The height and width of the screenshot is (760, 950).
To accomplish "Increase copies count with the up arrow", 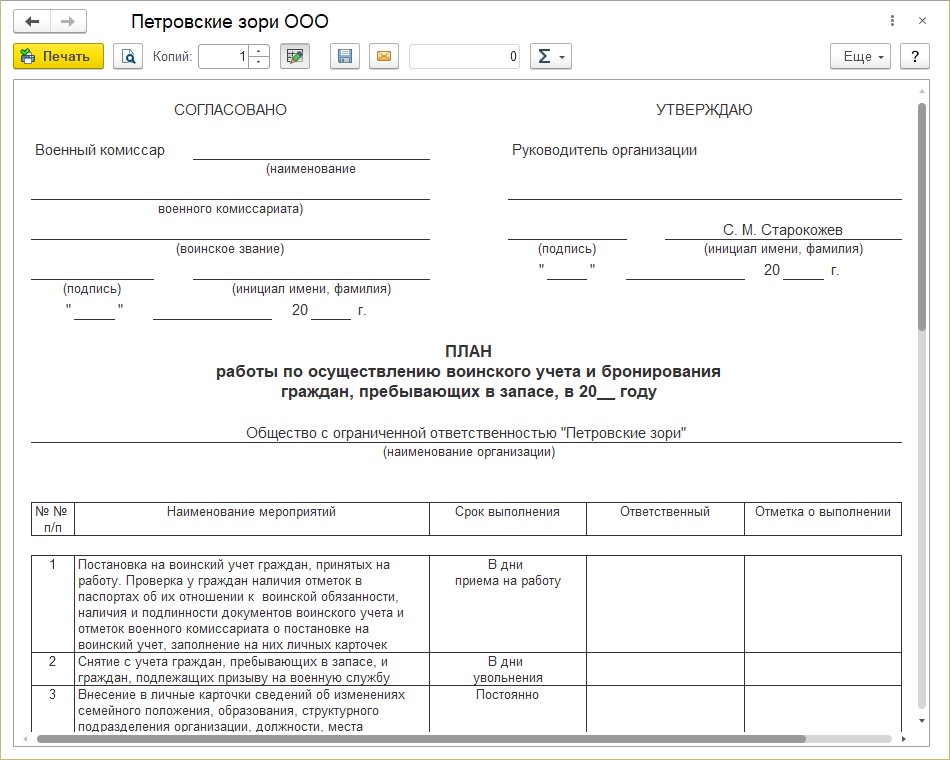I will pos(259,50).
